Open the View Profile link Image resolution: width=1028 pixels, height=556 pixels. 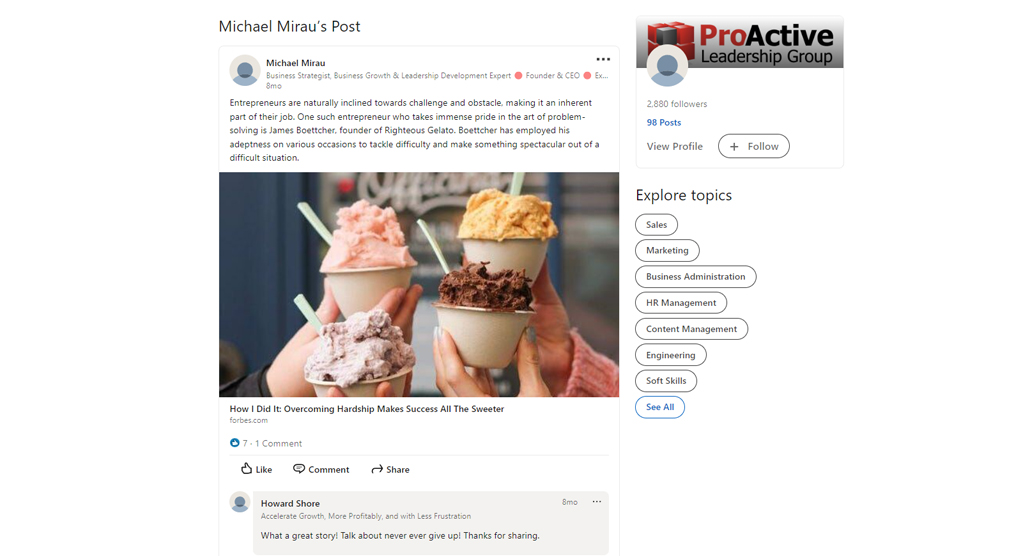click(674, 146)
